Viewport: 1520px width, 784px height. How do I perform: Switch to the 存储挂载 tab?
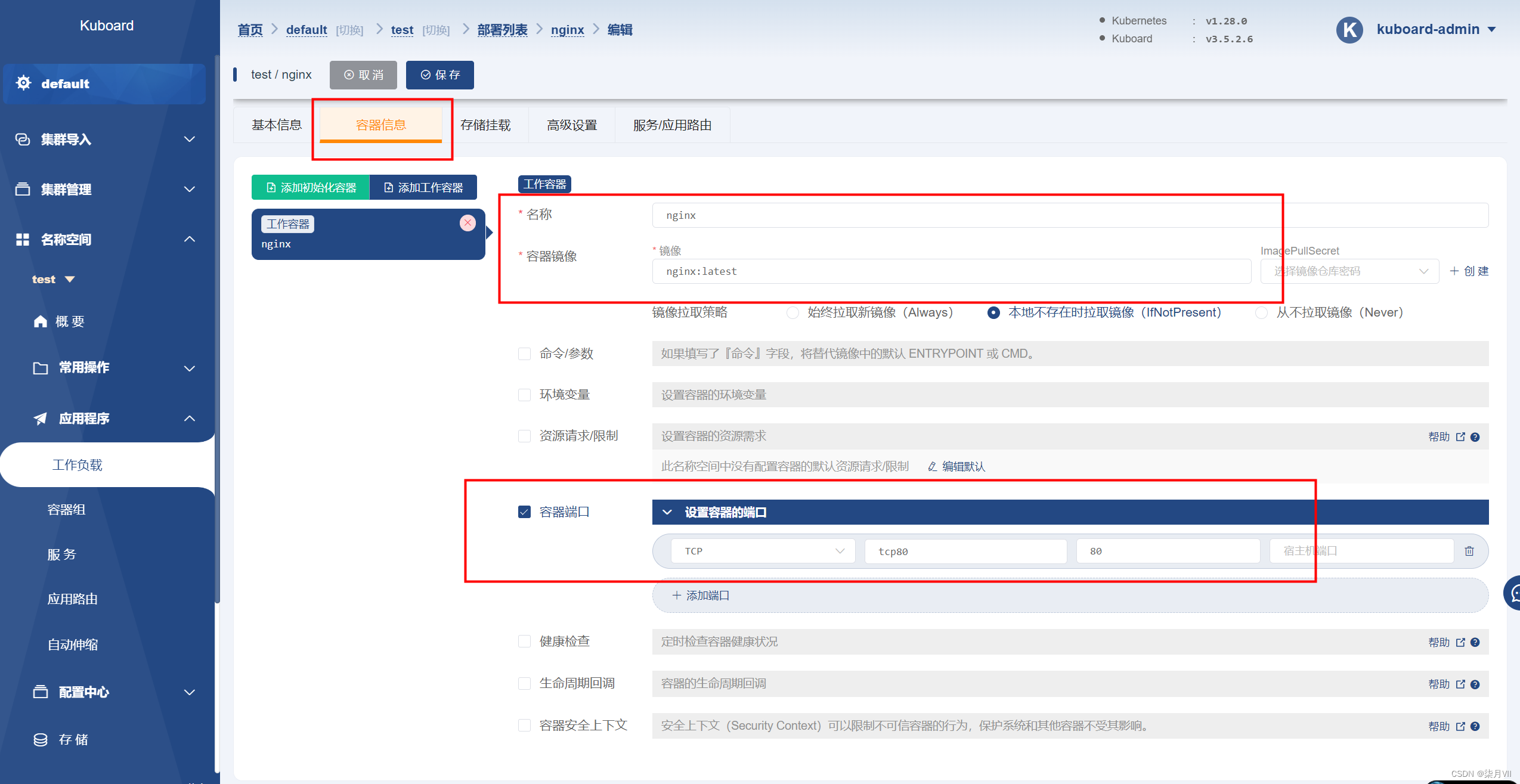coord(485,125)
